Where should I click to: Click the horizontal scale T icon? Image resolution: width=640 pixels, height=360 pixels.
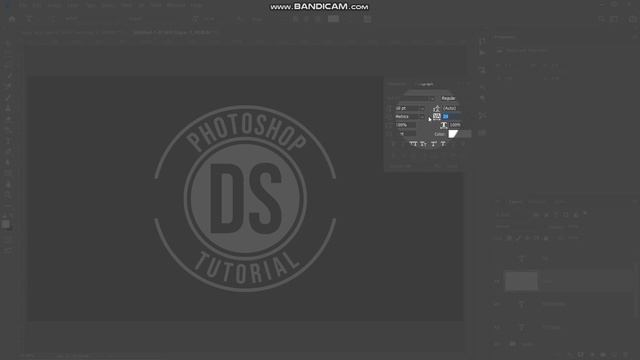coord(444,125)
